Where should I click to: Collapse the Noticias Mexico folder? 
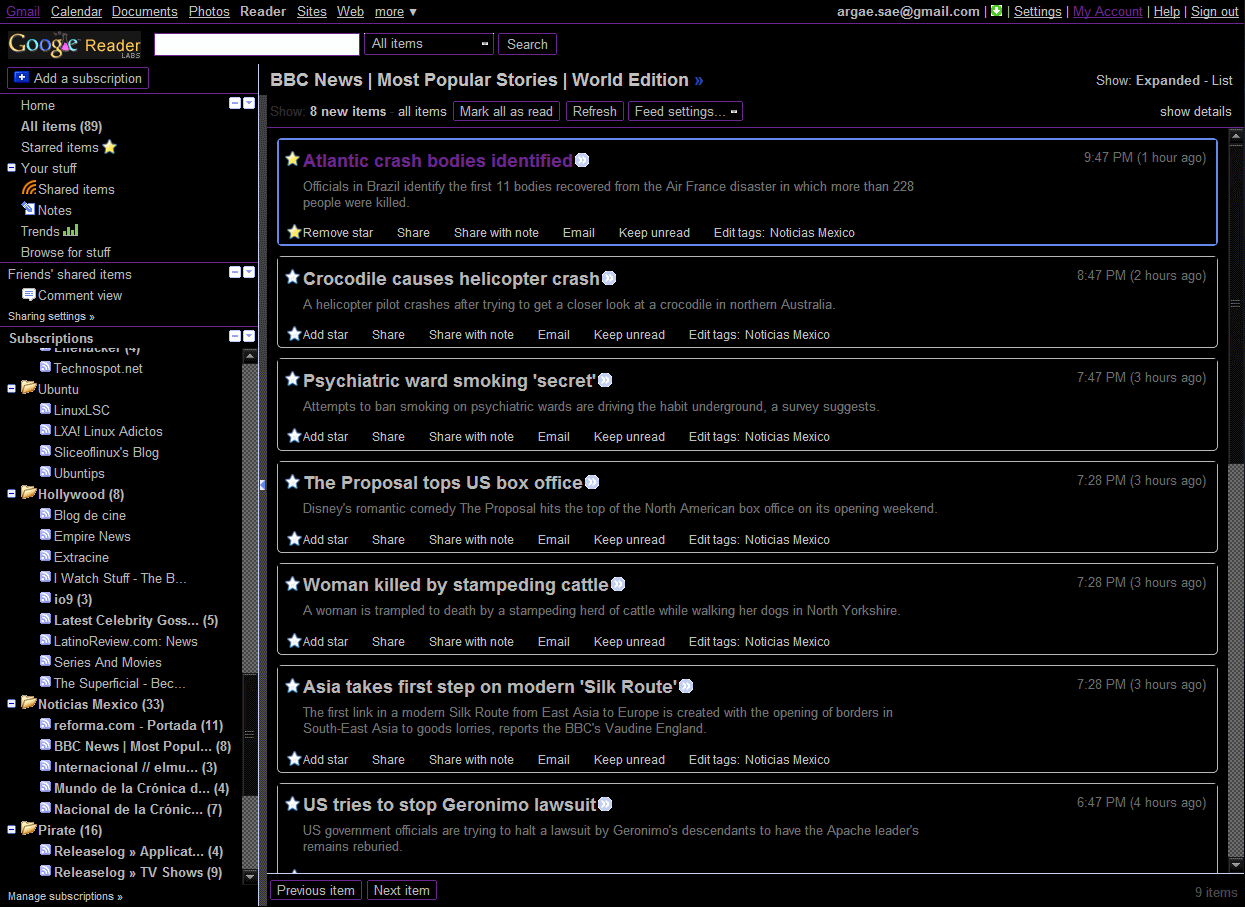coord(12,704)
